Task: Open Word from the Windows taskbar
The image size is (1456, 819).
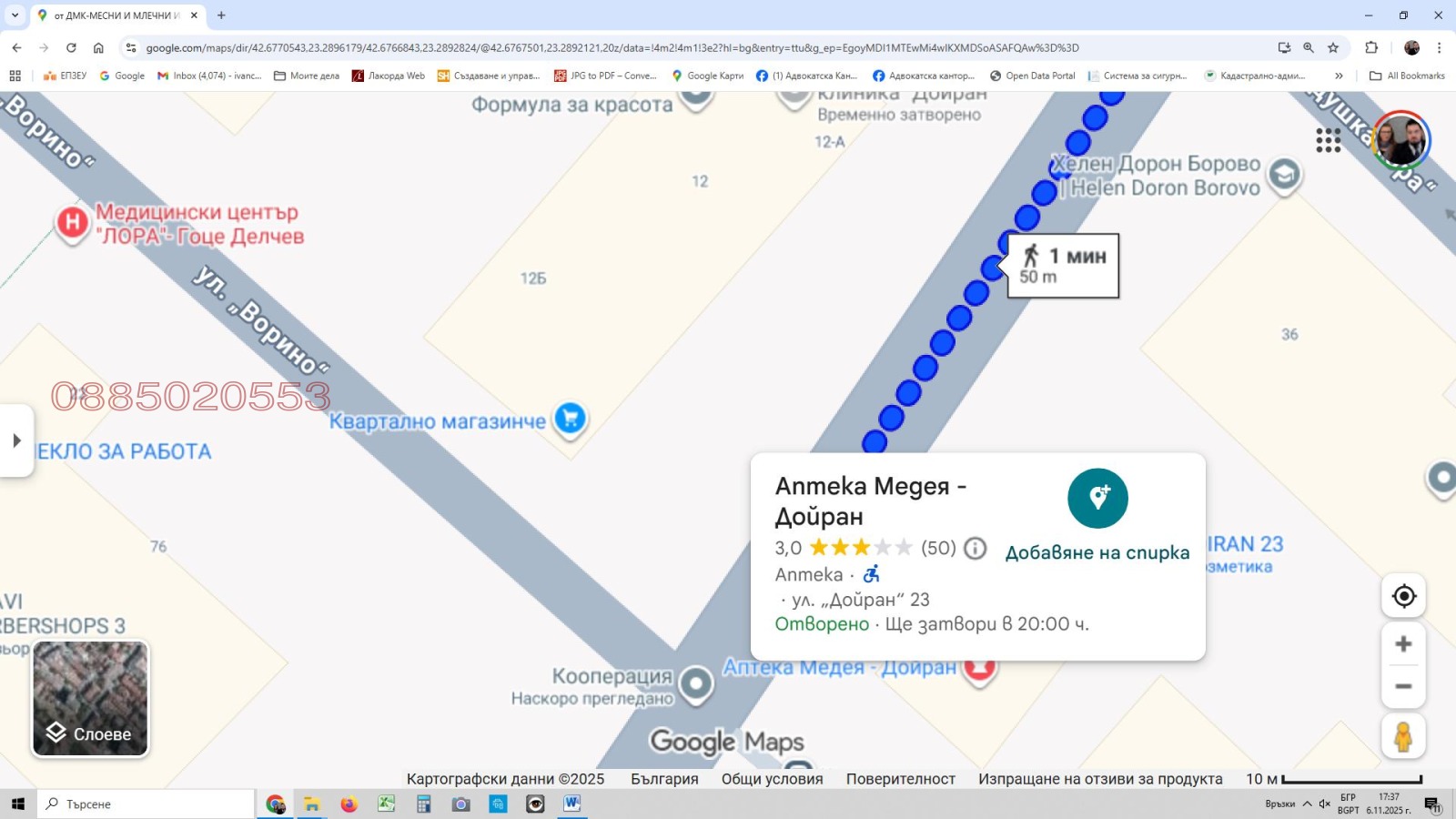Action: pyautogui.click(x=571, y=804)
